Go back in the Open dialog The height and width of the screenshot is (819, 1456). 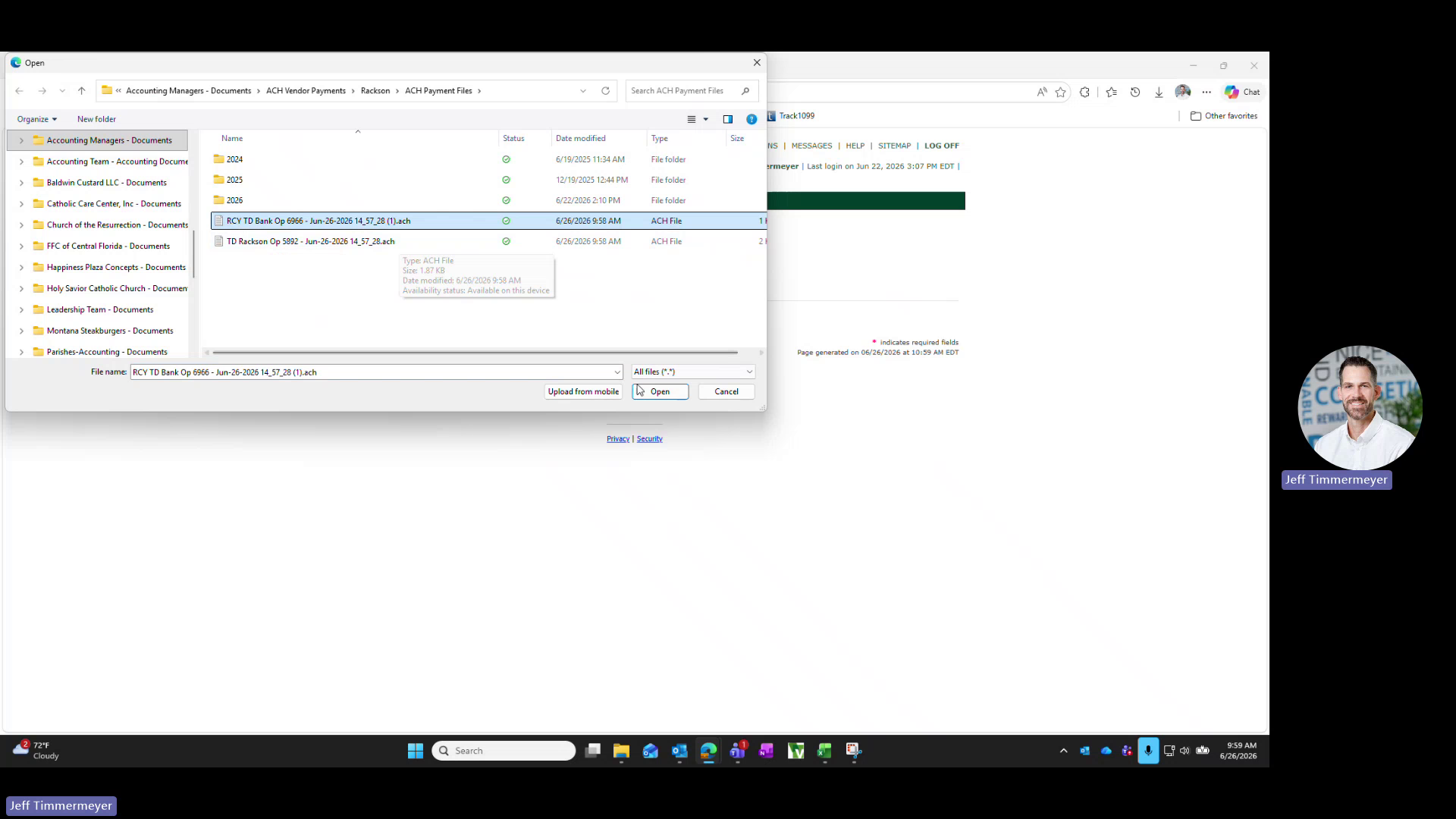coord(19,91)
